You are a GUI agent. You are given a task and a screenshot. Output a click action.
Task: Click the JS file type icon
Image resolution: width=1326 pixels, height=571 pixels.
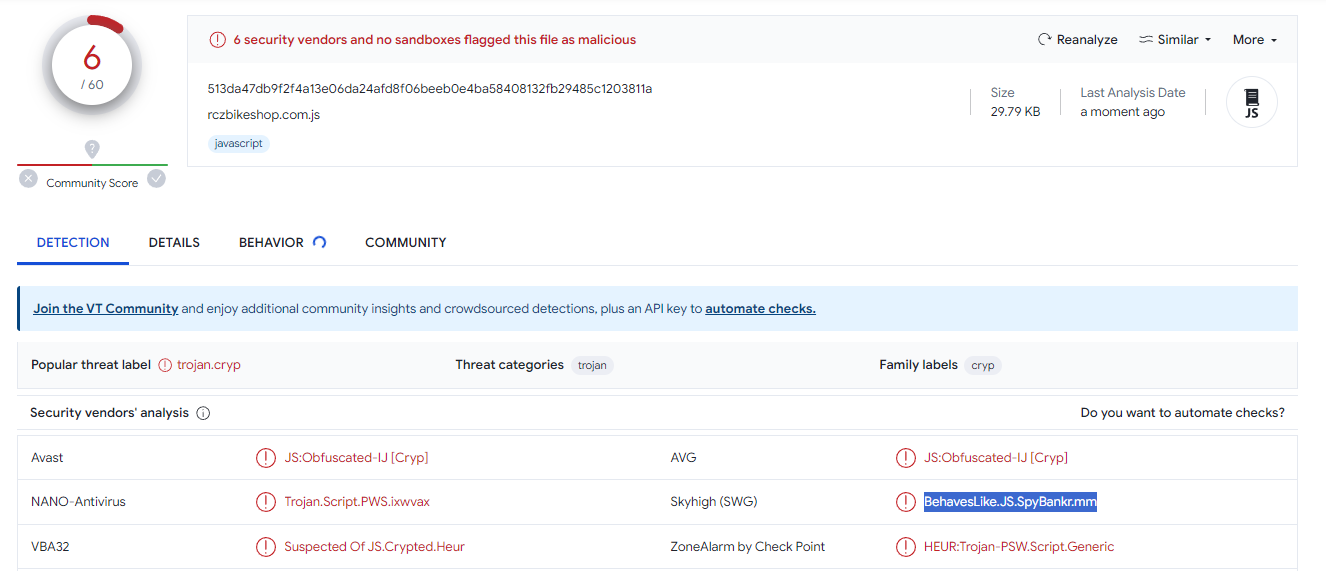[x=1251, y=102]
